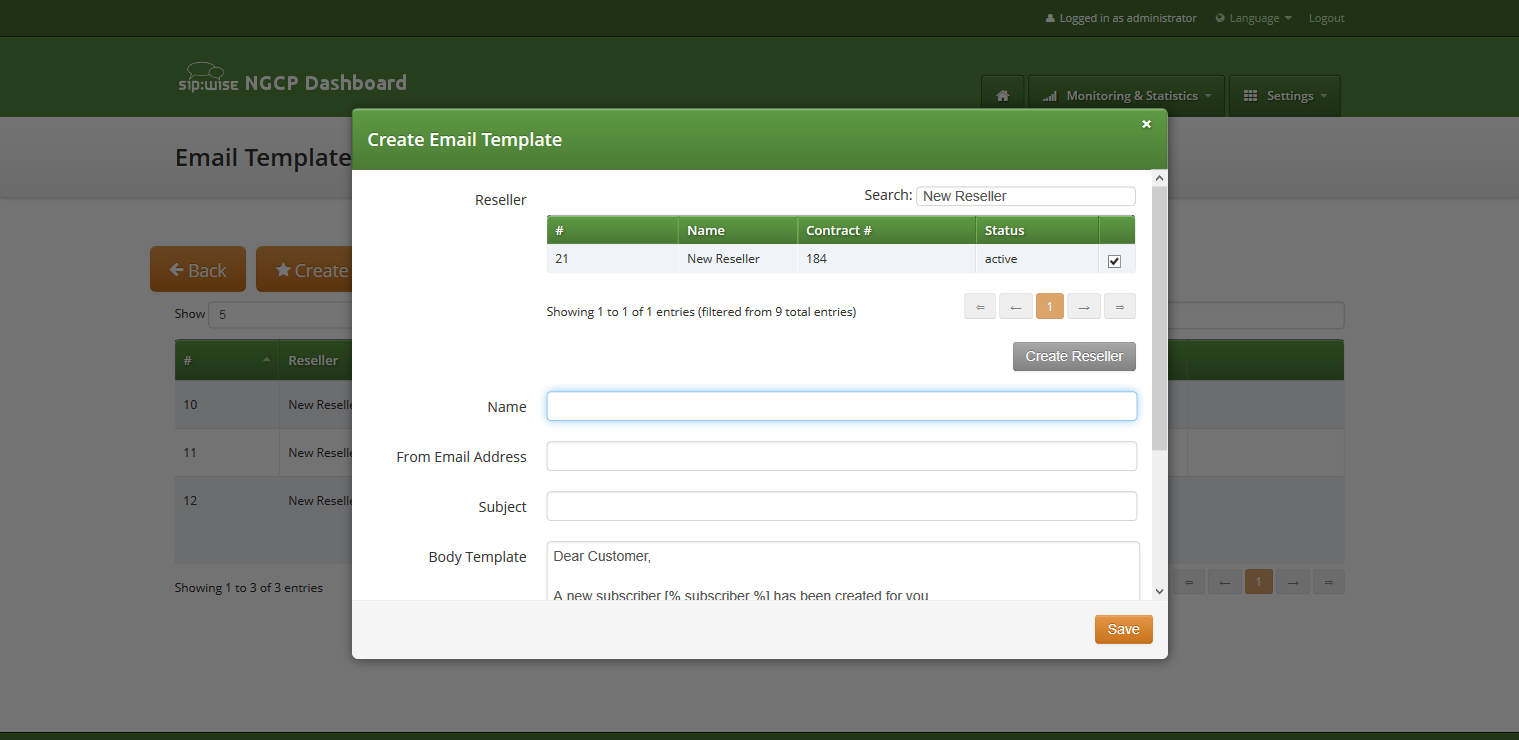Viewport: 1519px width, 740px height.
Task: Click the previous-page arrow in reseller pagination
Action: tap(1015, 306)
